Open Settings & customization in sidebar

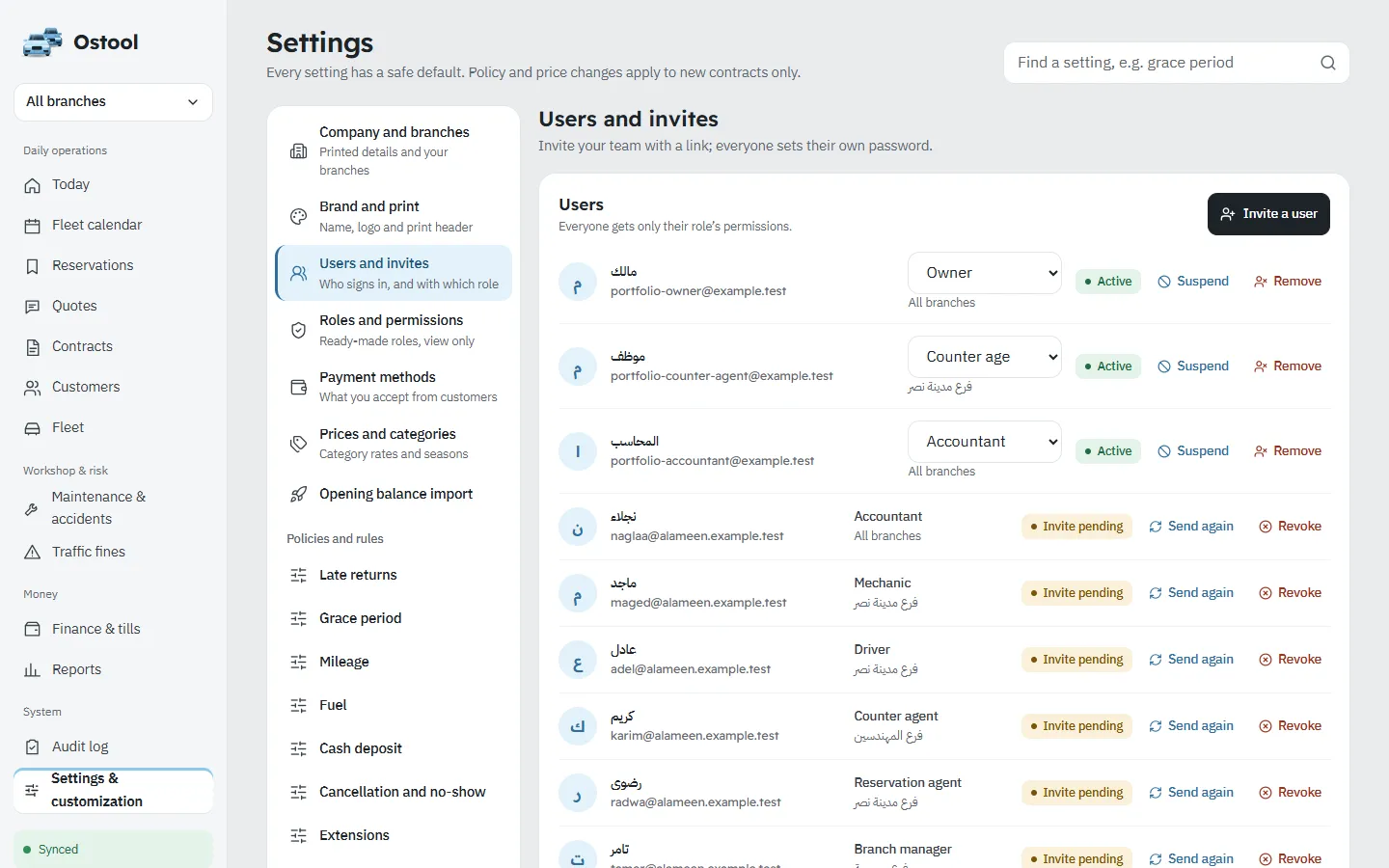[x=113, y=790]
